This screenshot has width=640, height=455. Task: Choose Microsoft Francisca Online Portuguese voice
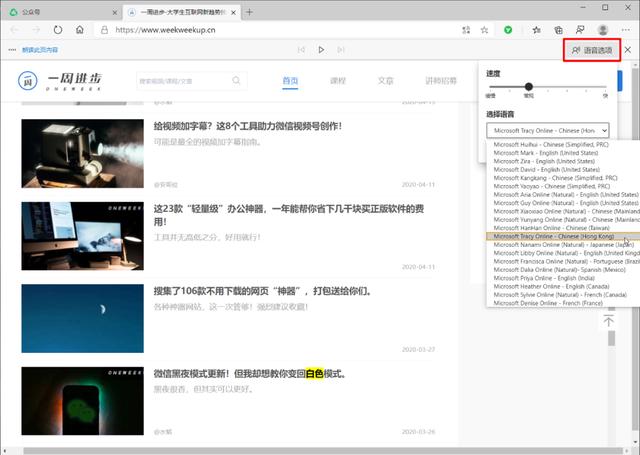point(563,261)
